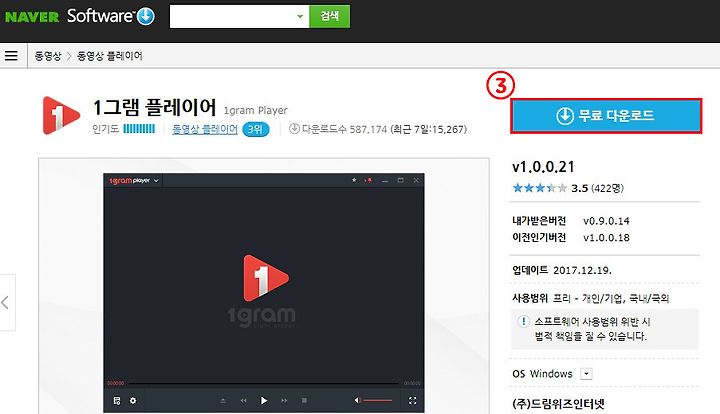Click the playlist icon in player screenshot

click(x=117, y=401)
